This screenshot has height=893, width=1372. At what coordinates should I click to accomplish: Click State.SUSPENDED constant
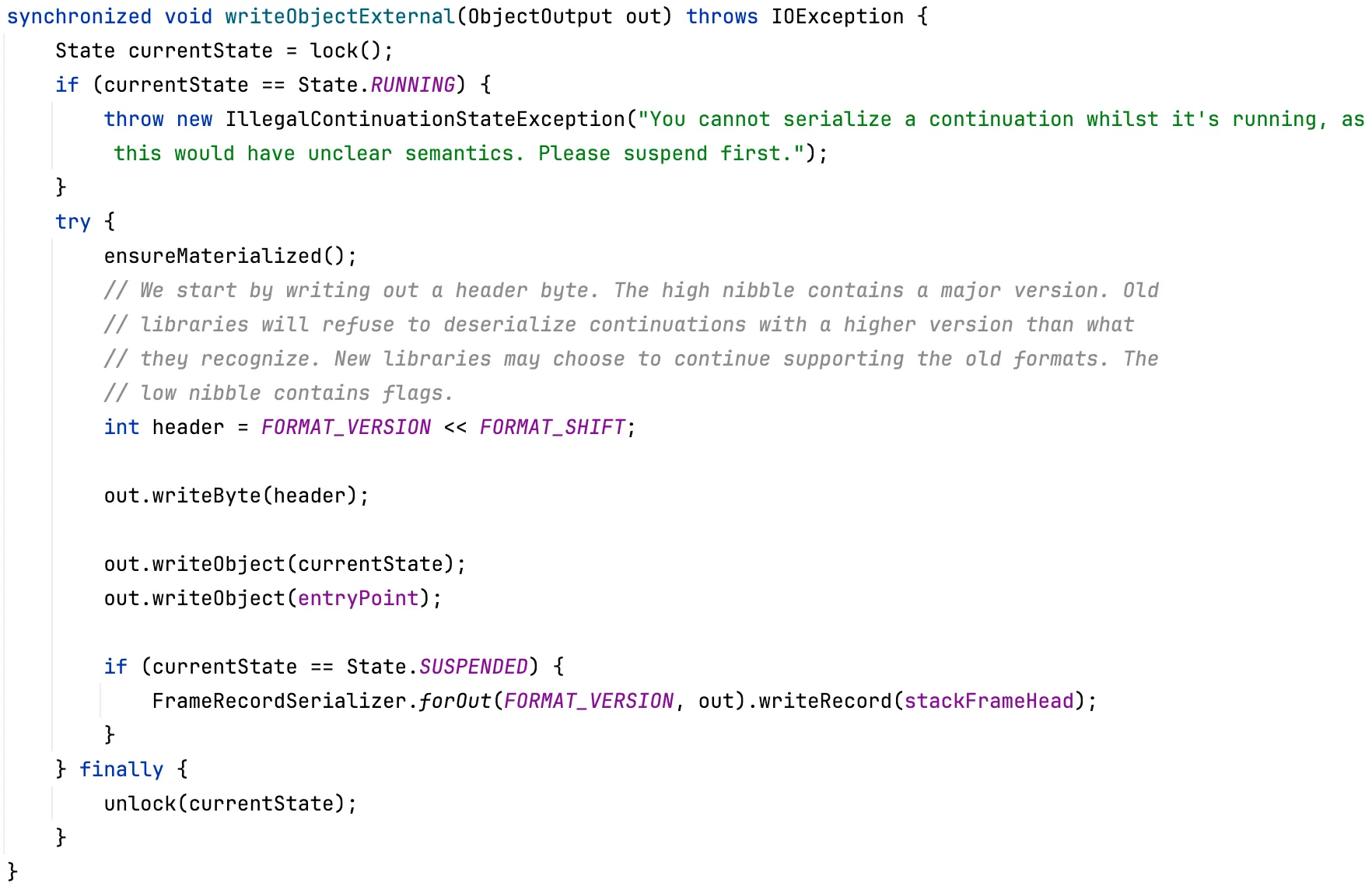tap(437, 667)
